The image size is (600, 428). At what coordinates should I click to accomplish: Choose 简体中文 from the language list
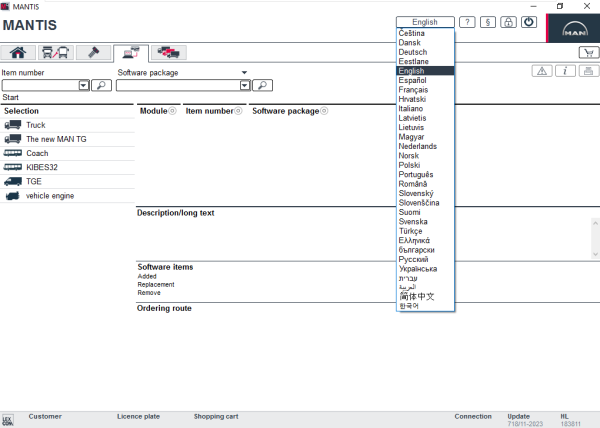point(425,296)
